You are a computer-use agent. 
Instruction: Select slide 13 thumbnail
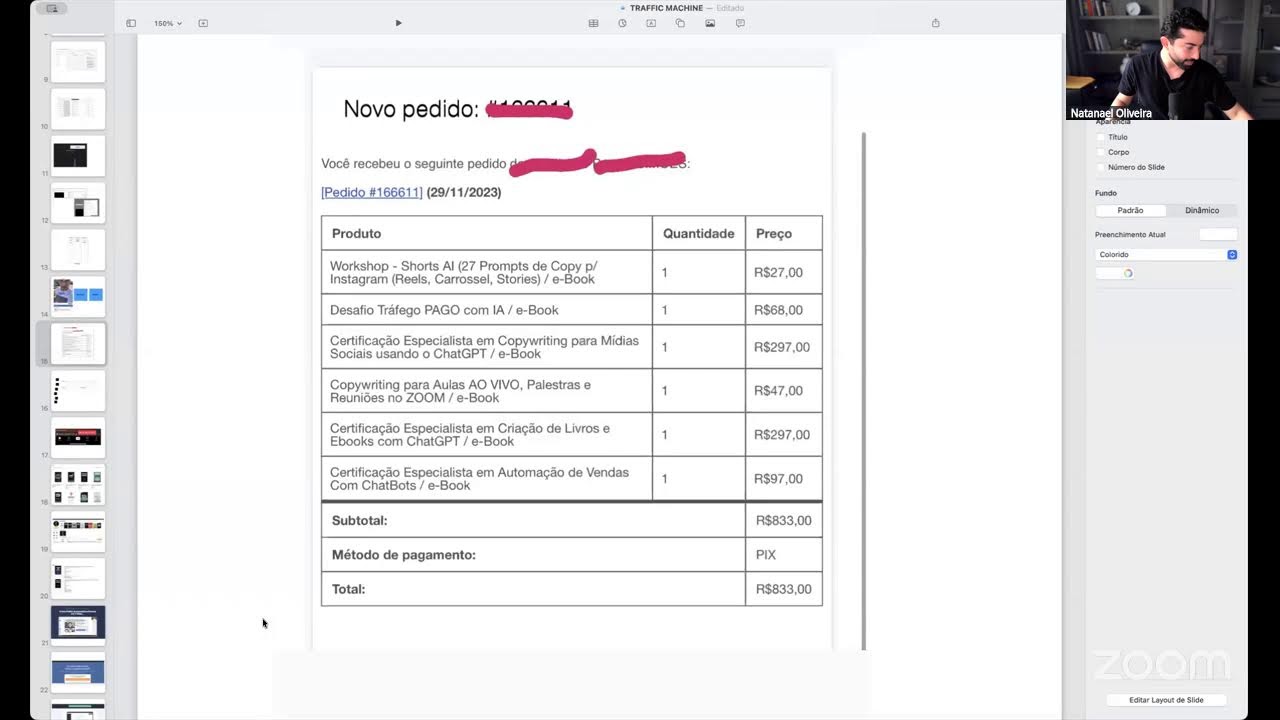pos(78,249)
